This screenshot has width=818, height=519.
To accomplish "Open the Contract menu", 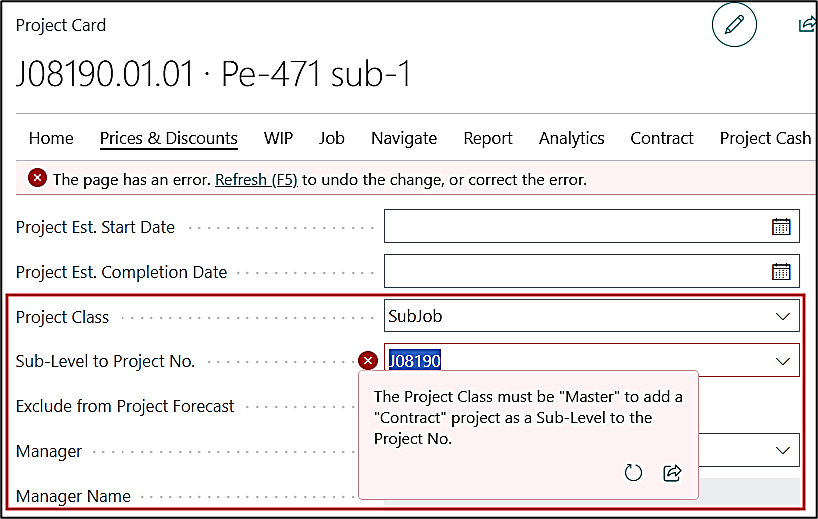I will [662, 138].
